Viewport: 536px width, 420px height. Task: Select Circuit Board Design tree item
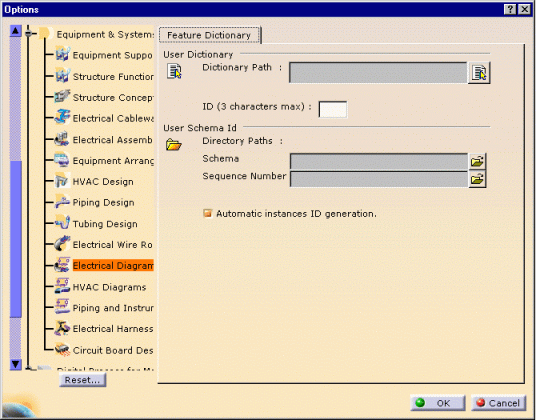pyautogui.click(x=113, y=350)
